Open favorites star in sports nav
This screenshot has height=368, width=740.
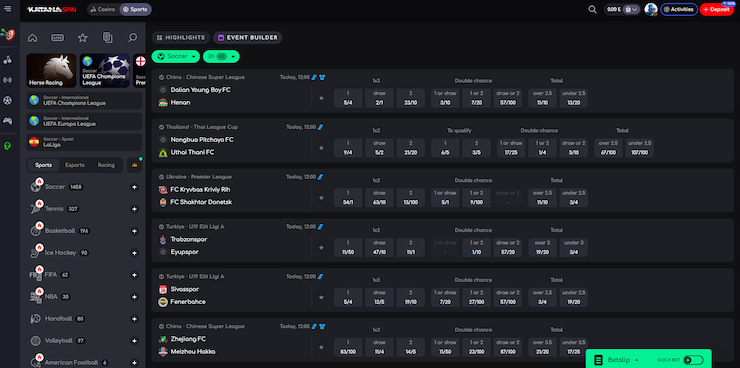[x=83, y=38]
